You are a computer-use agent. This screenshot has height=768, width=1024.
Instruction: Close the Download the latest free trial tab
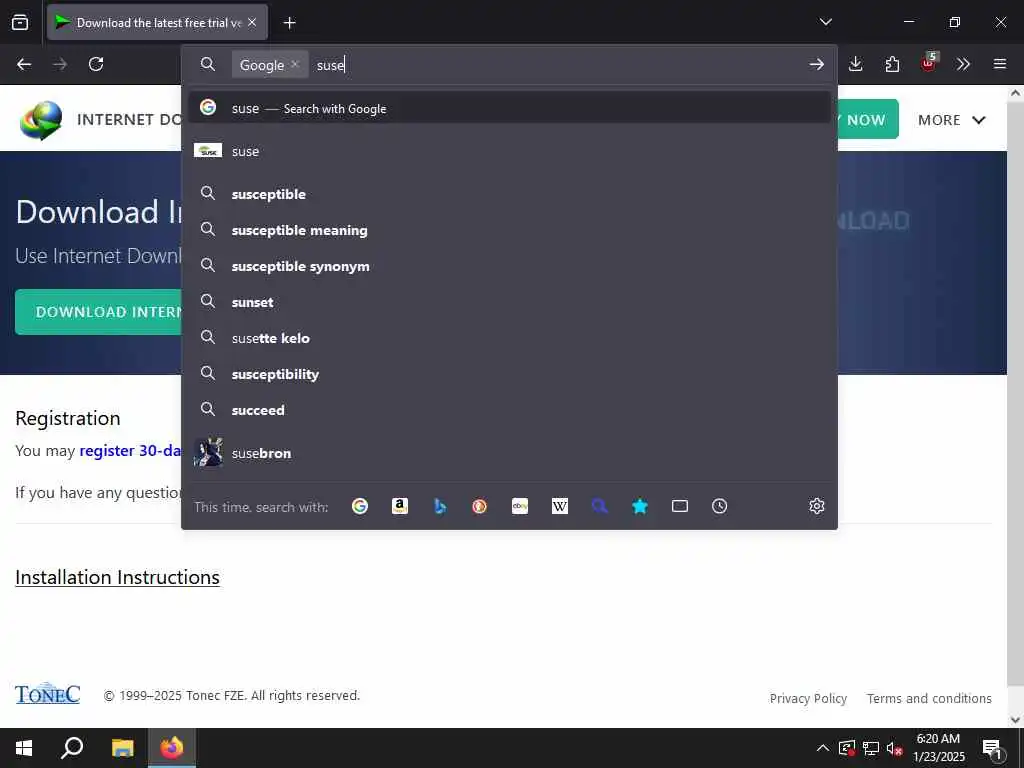[252, 22]
